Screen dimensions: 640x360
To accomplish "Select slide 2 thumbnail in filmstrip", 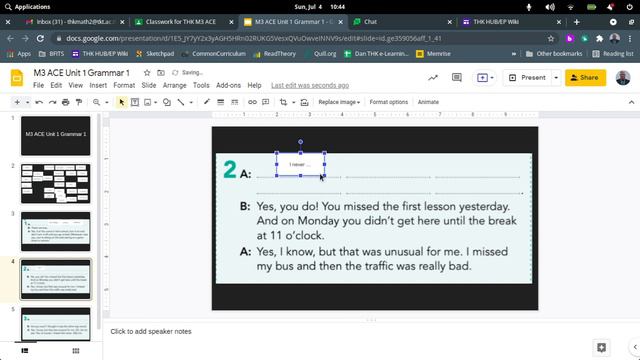I will click(x=56, y=184).
